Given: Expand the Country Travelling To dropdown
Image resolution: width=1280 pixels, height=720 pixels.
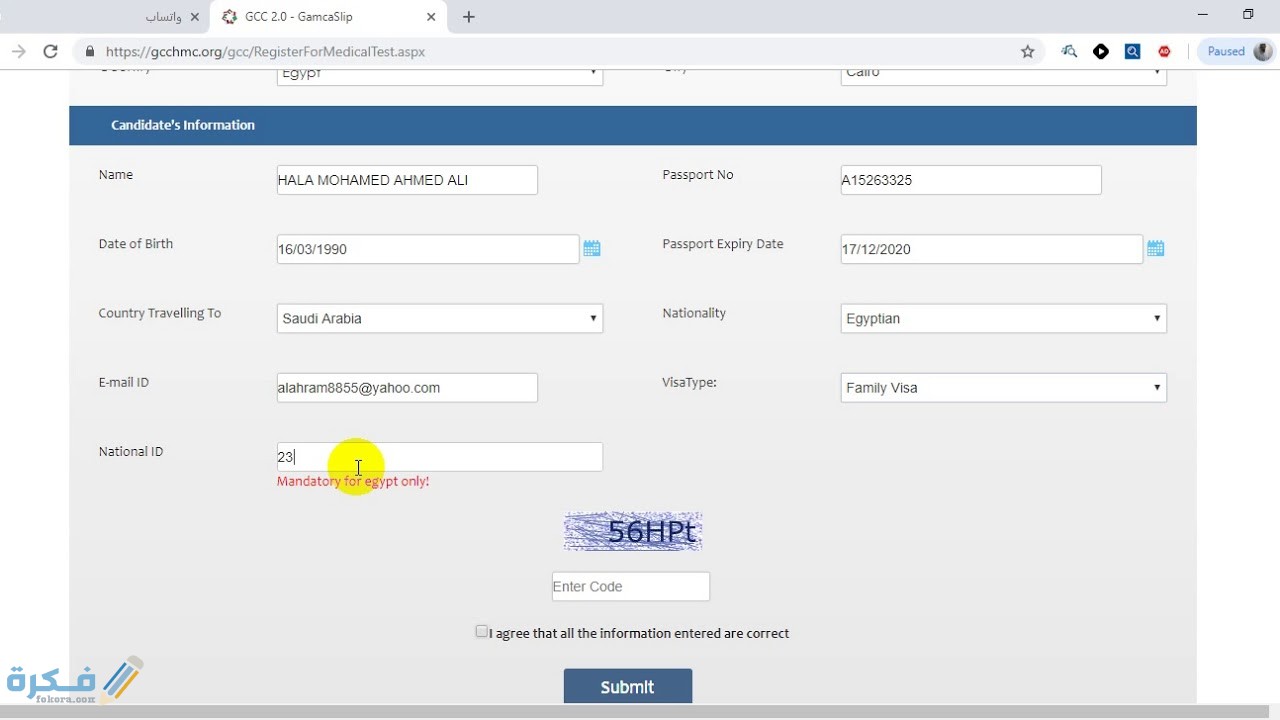Looking at the screenshot, I should [439, 319].
